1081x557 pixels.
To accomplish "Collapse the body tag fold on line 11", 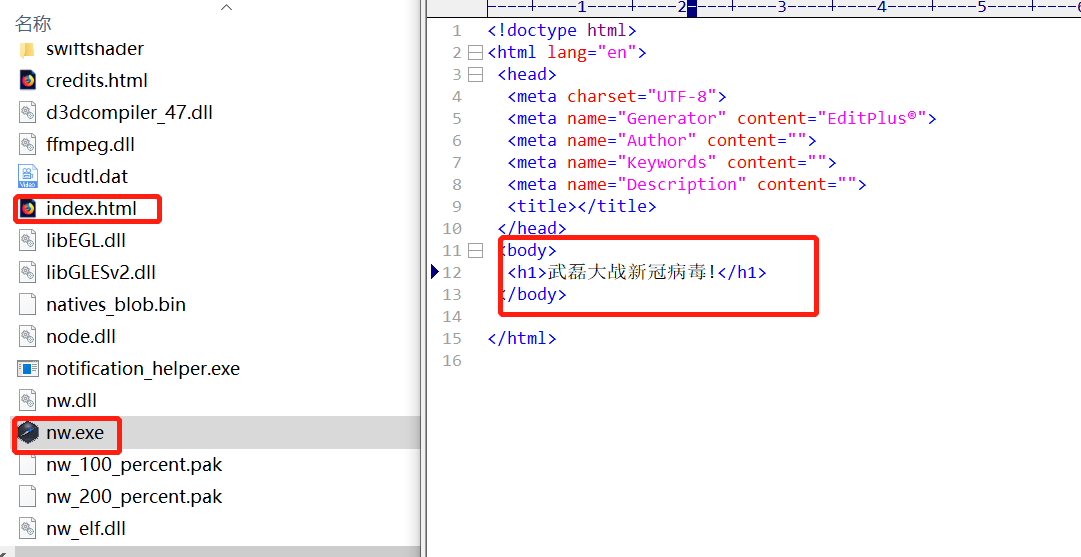I will 475,250.
